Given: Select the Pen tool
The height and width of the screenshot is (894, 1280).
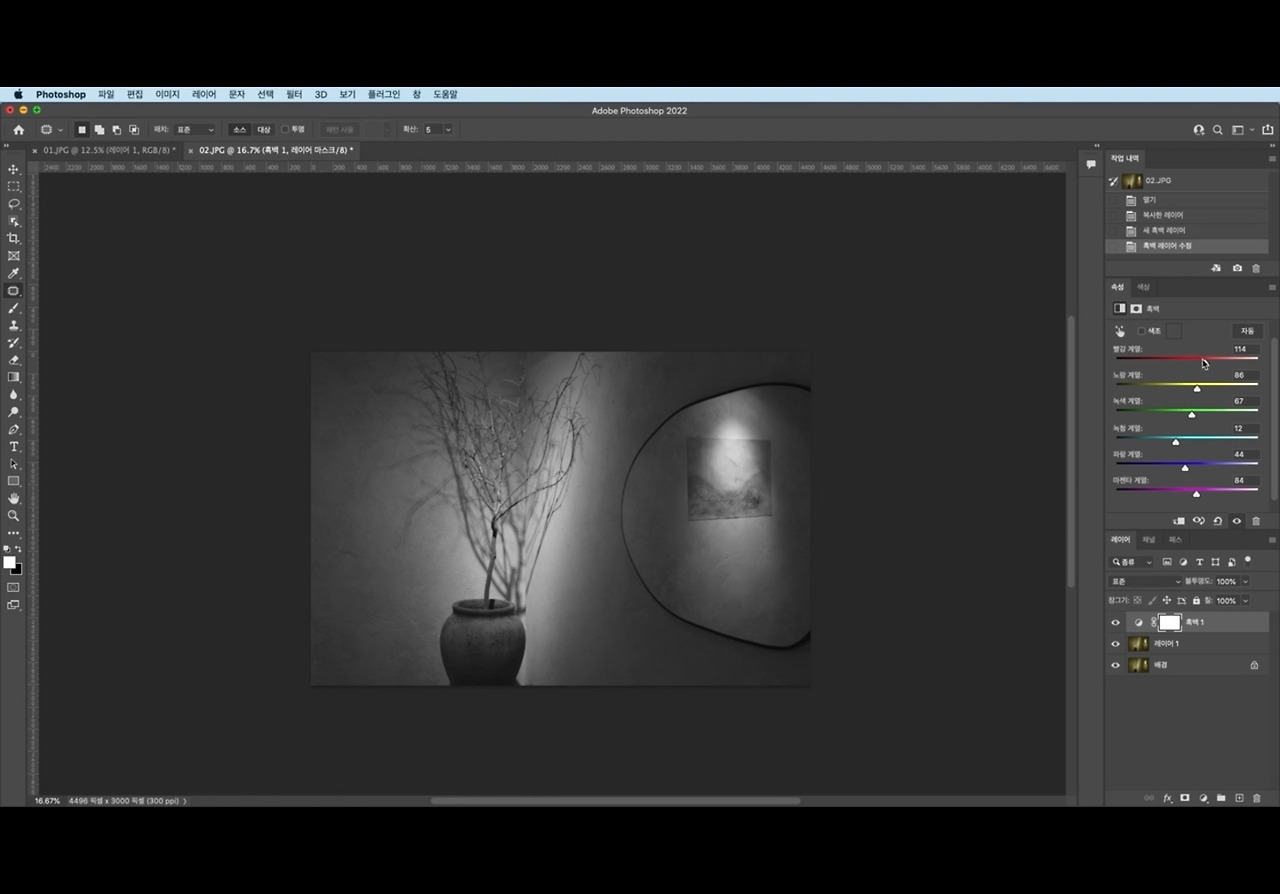Looking at the screenshot, I should click(x=14, y=429).
